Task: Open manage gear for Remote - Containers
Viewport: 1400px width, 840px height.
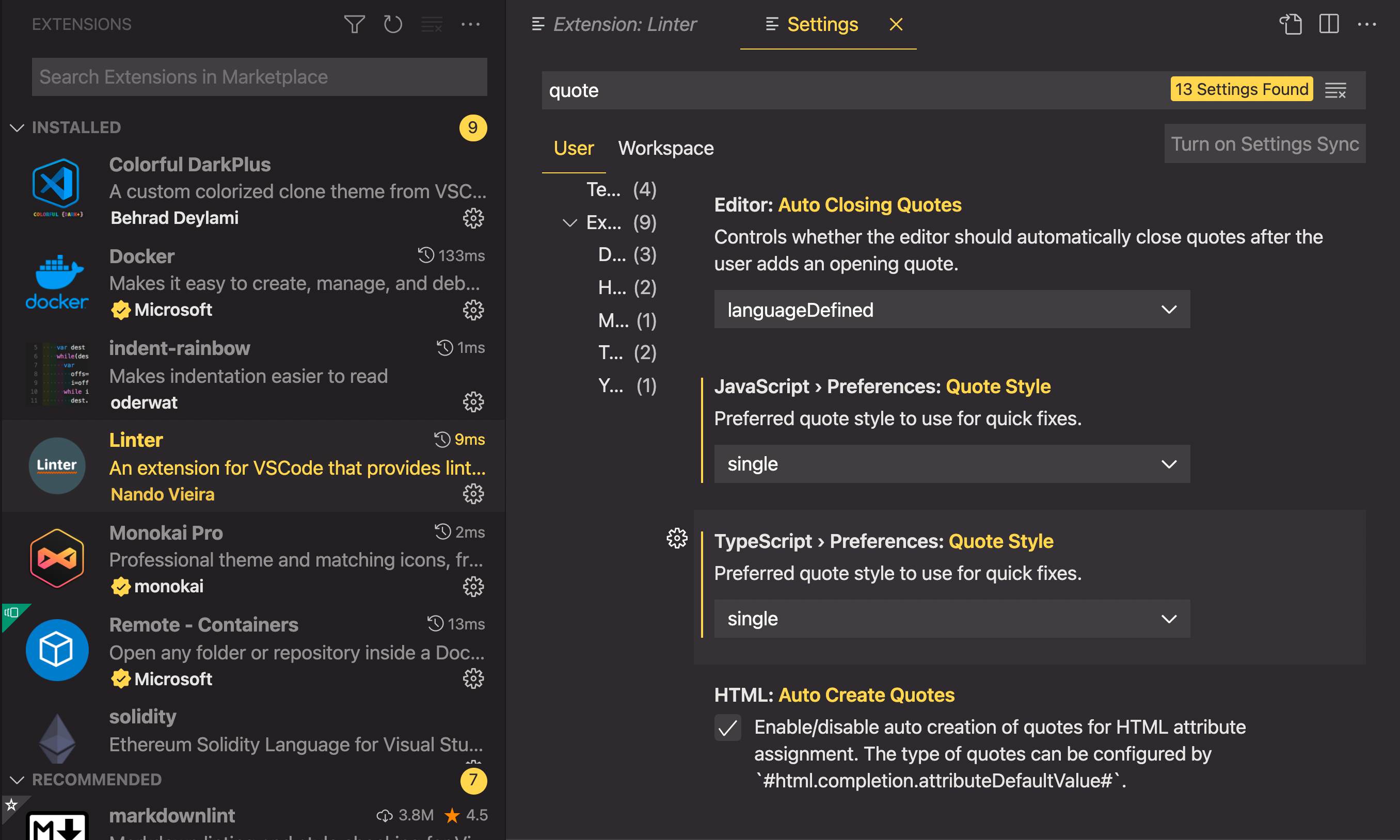Action: (473, 678)
